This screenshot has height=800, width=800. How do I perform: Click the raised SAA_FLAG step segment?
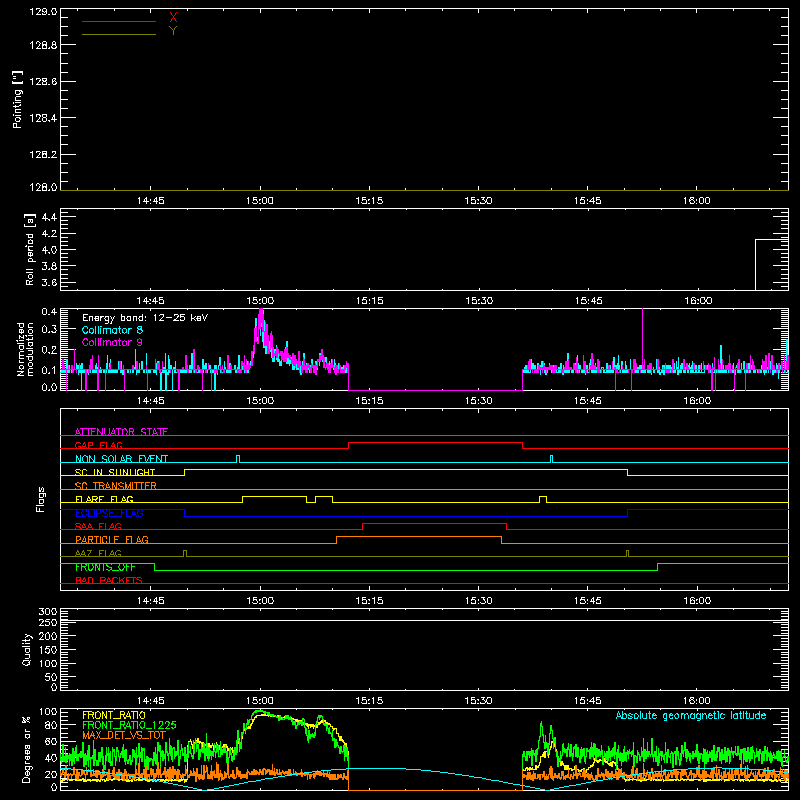tap(435, 523)
